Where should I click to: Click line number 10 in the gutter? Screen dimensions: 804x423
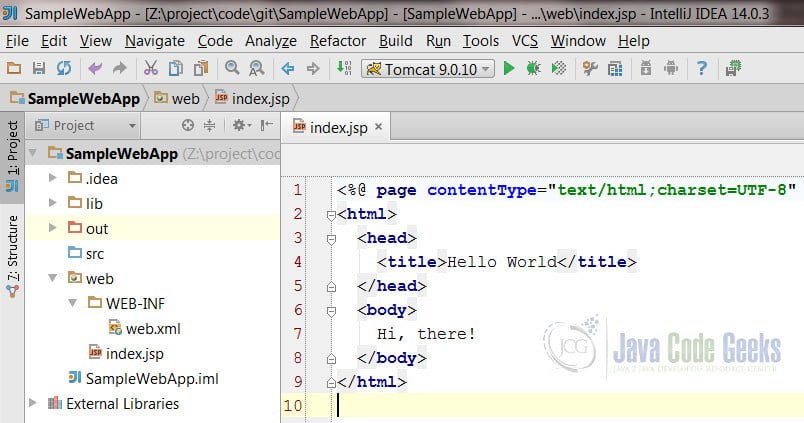click(x=293, y=406)
